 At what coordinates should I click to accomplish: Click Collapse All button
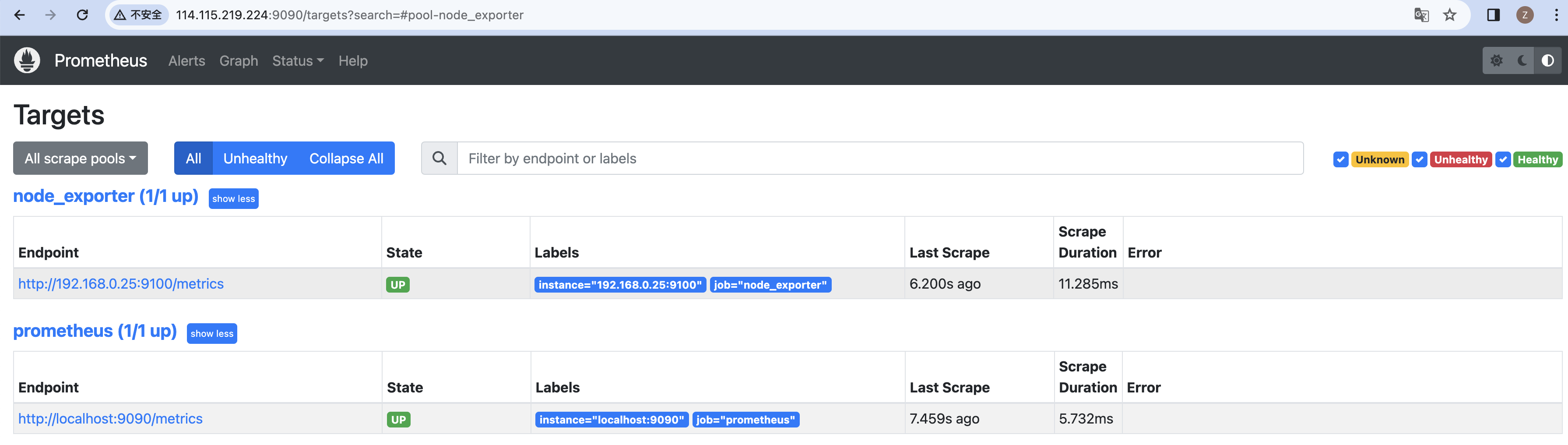[346, 158]
